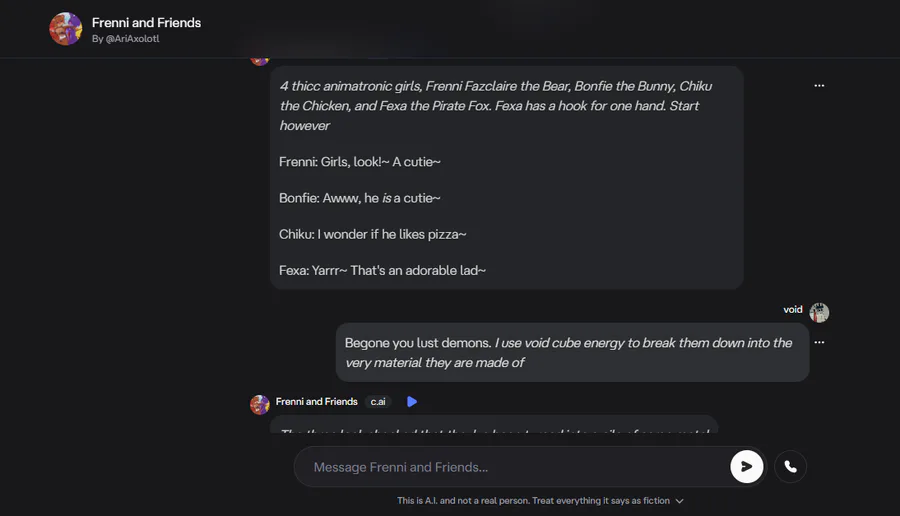Click the Frenni and Friends header title
Viewport: 900px width, 516px height.
(146, 22)
